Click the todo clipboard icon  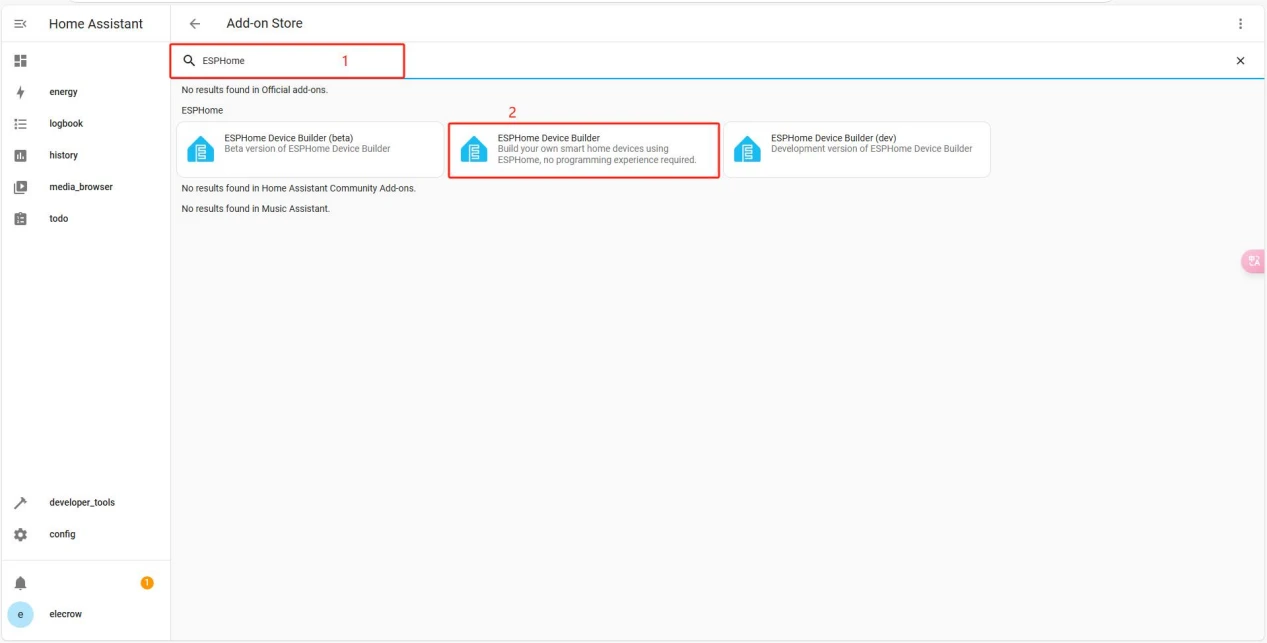[20, 219]
